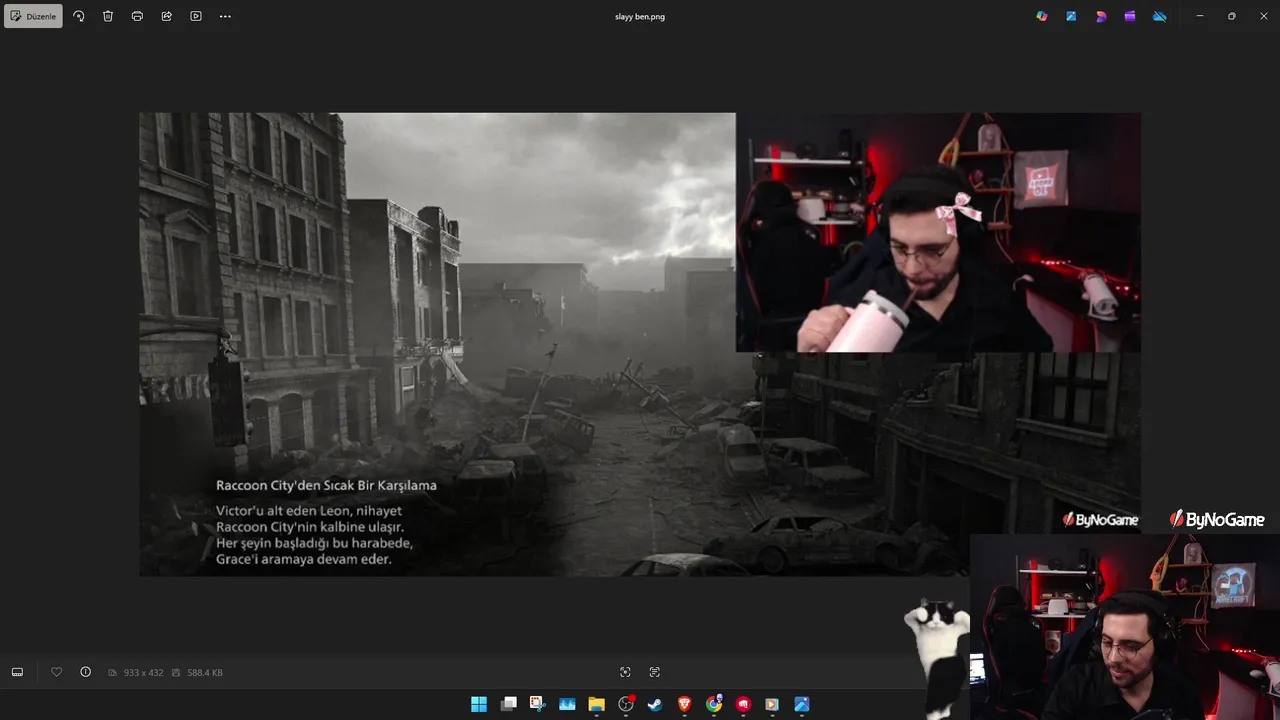The height and width of the screenshot is (720, 1280).
Task: Open the performance monitor graph taskbar icon
Action: coord(567,704)
